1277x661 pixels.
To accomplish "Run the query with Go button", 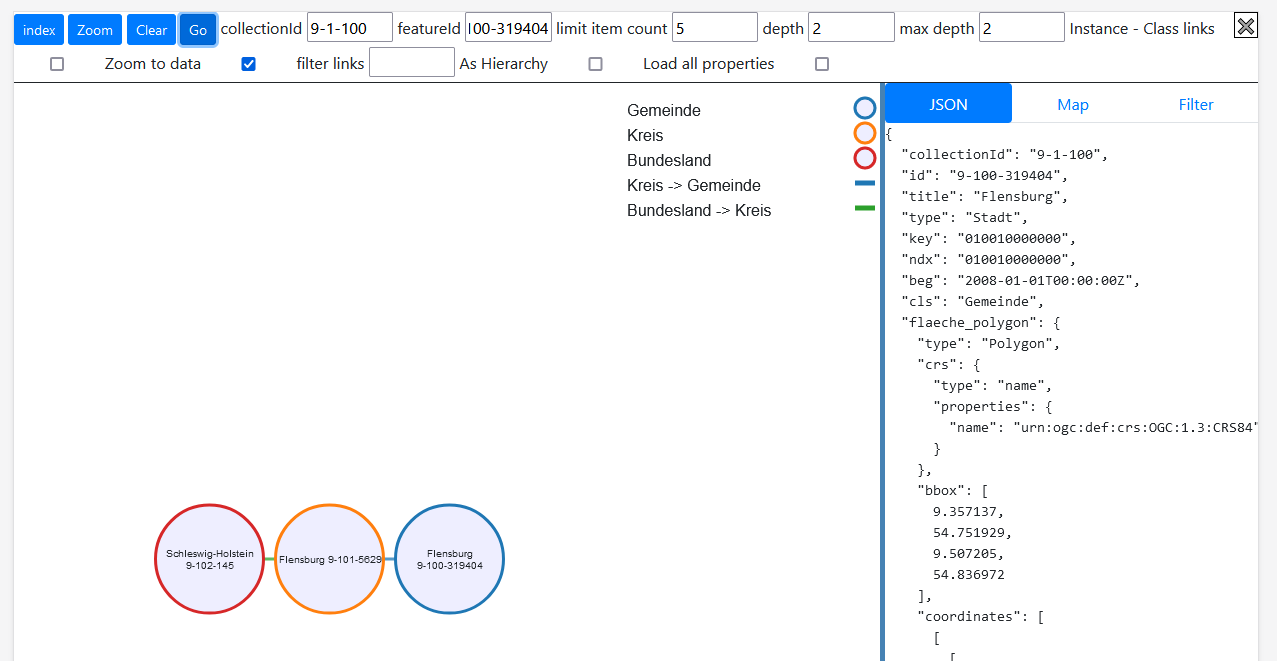I will (198, 30).
